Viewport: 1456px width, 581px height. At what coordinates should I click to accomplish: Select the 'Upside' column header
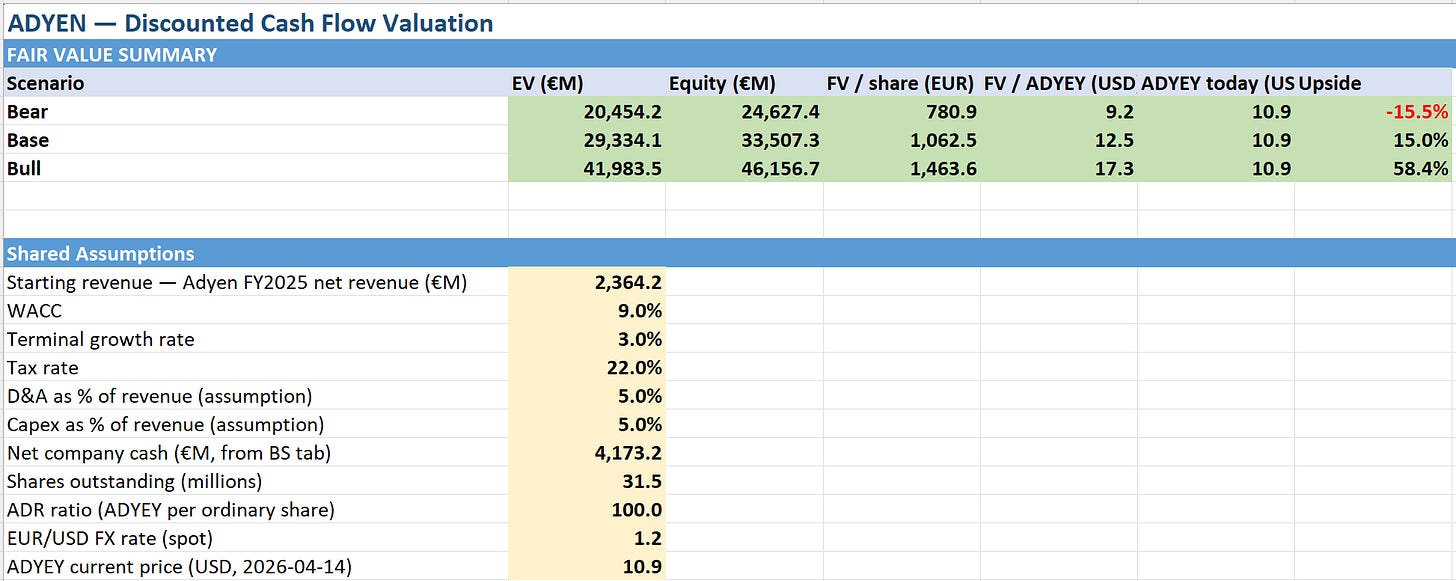(1375, 83)
